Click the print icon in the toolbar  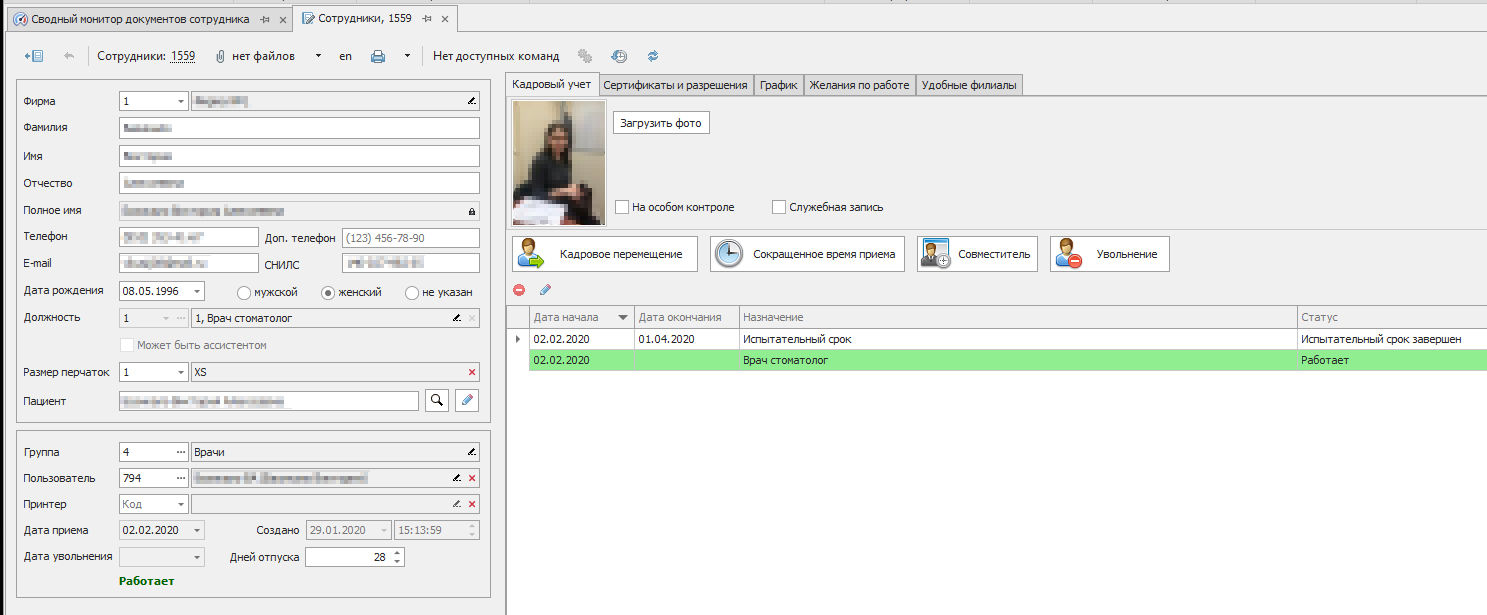click(x=378, y=57)
